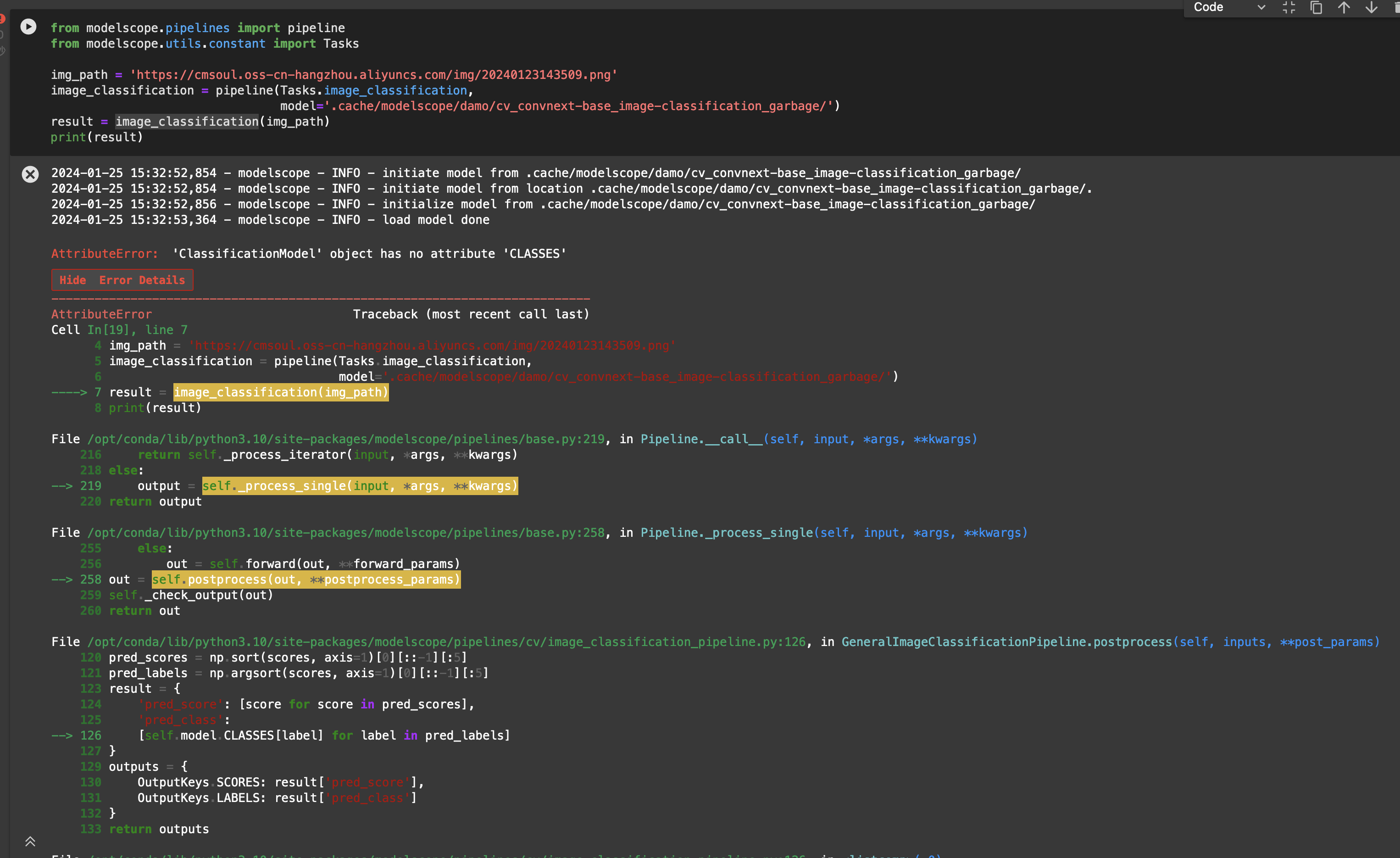
Task: Place cursor on the print(result) code line
Action: click(x=97, y=137)
